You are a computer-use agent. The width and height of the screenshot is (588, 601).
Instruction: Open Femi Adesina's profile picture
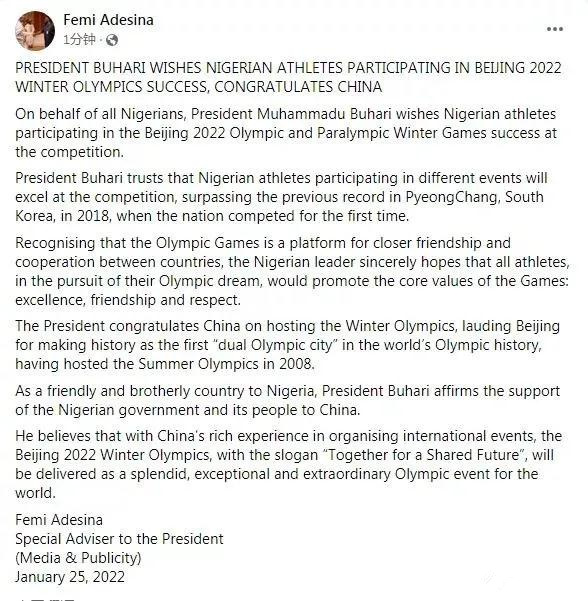tap(35, 31)
